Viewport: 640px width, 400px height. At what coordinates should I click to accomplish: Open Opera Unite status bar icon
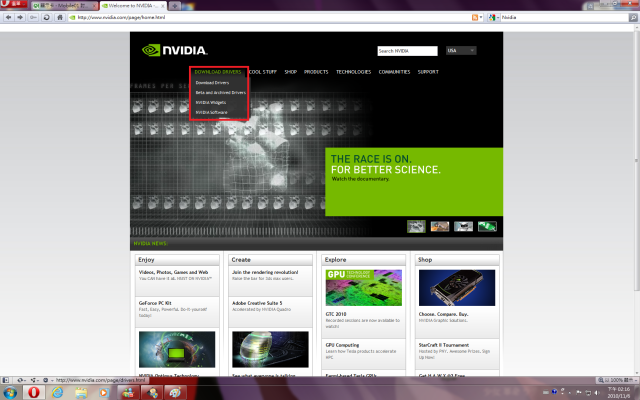[34, 380]
